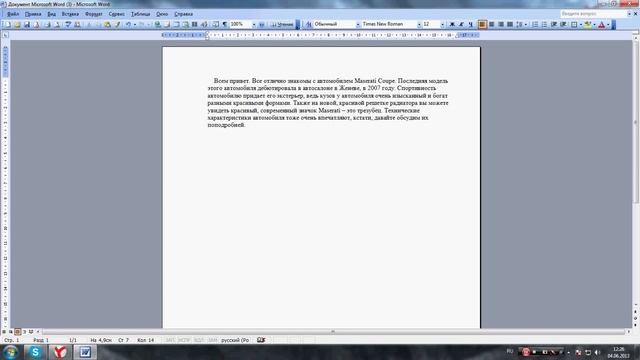Click the vertical scrollbar thumb

click(636, 122)
